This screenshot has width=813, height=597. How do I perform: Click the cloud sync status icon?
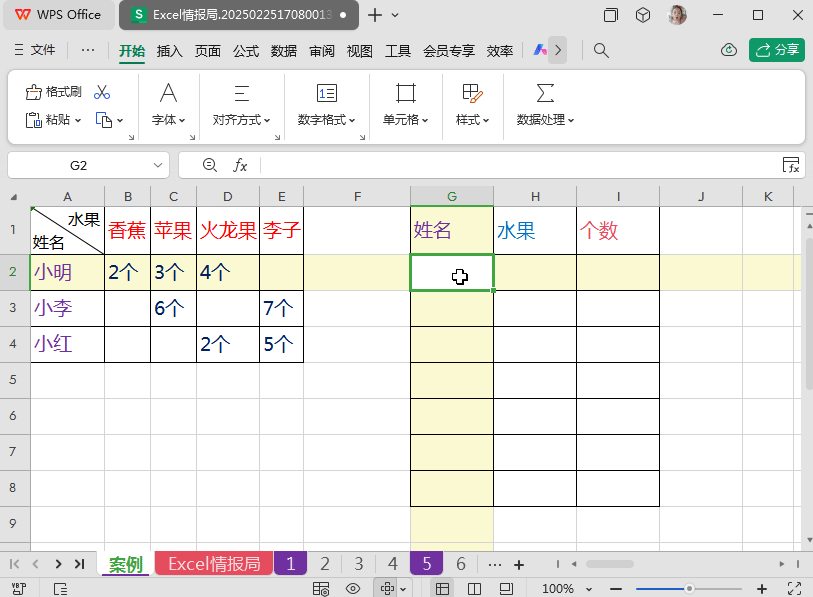(728, 50)
